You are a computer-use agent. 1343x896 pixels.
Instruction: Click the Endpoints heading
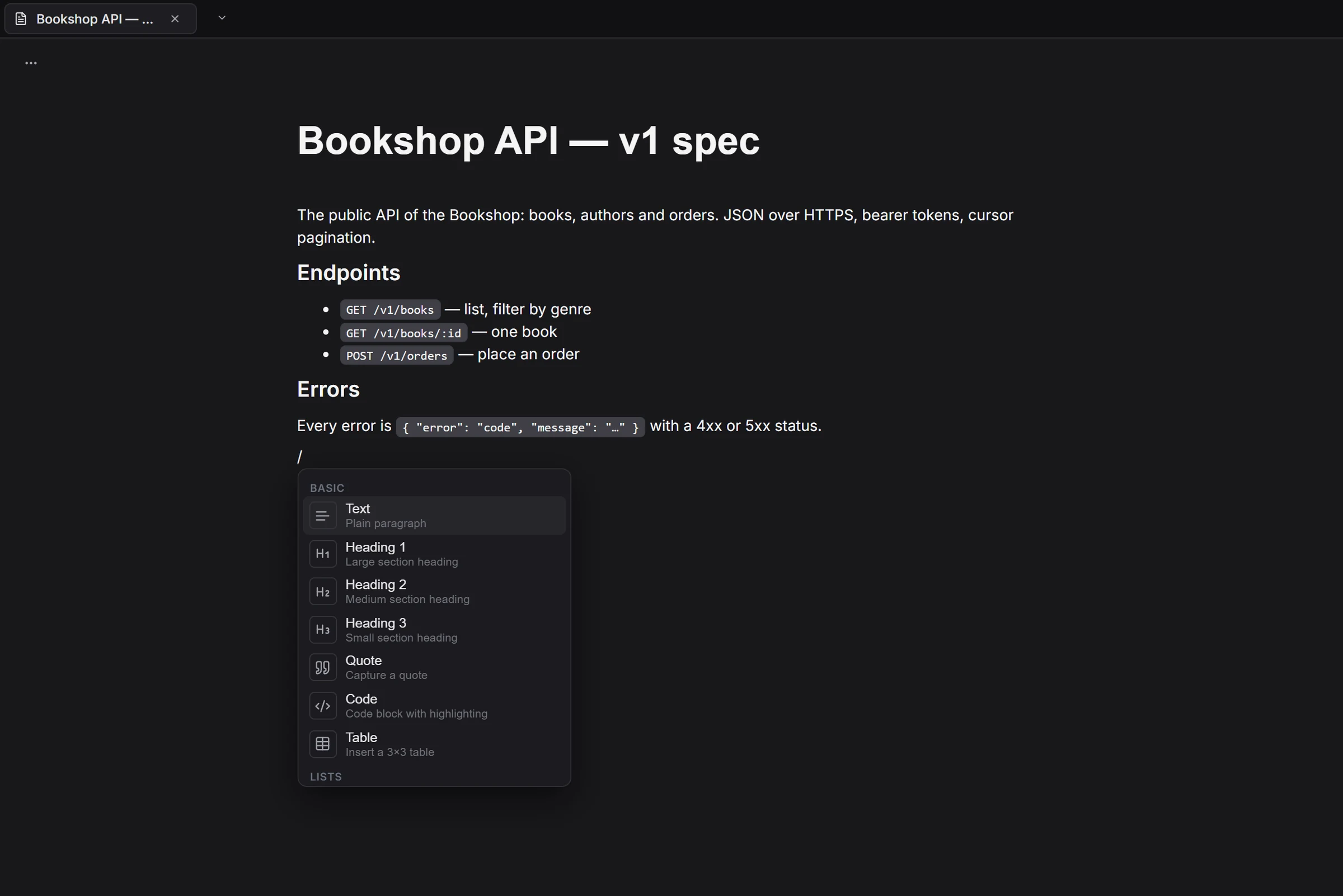348,272
